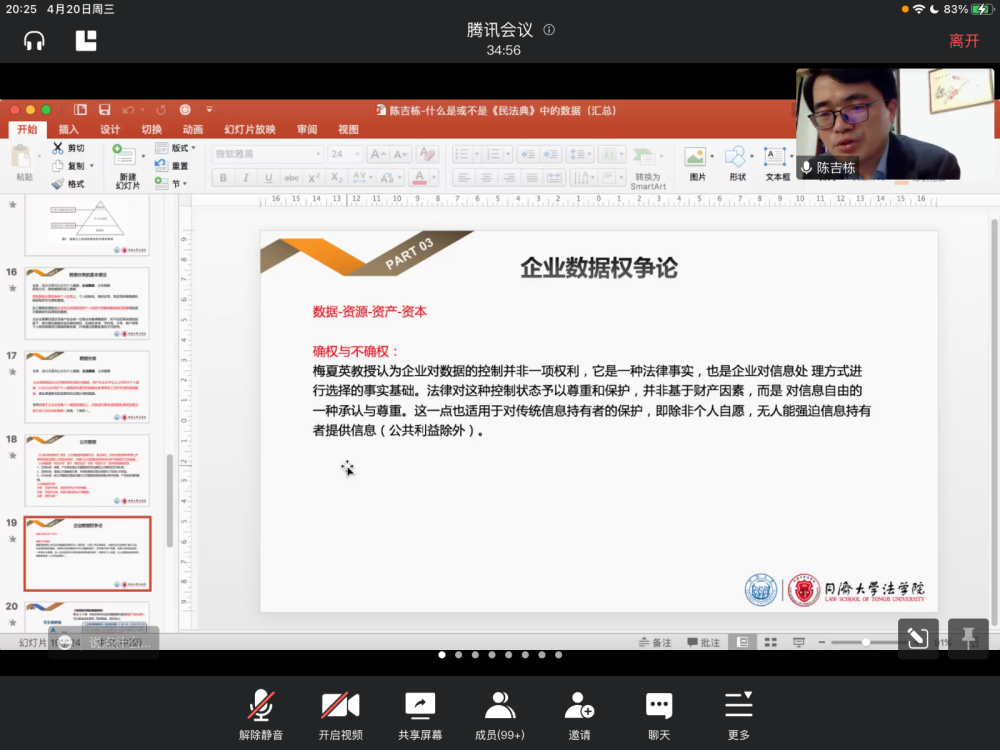
Task: Select the 复制 copy tool
Action: 69,166
